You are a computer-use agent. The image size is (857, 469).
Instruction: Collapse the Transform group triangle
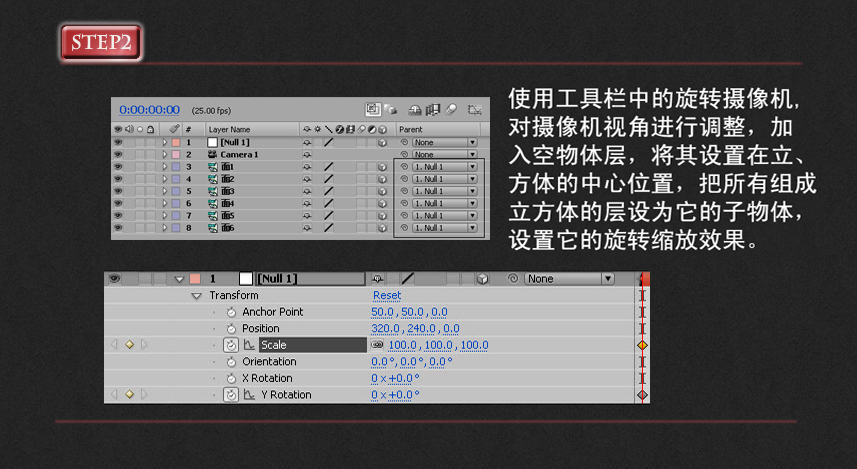[196, 296]
